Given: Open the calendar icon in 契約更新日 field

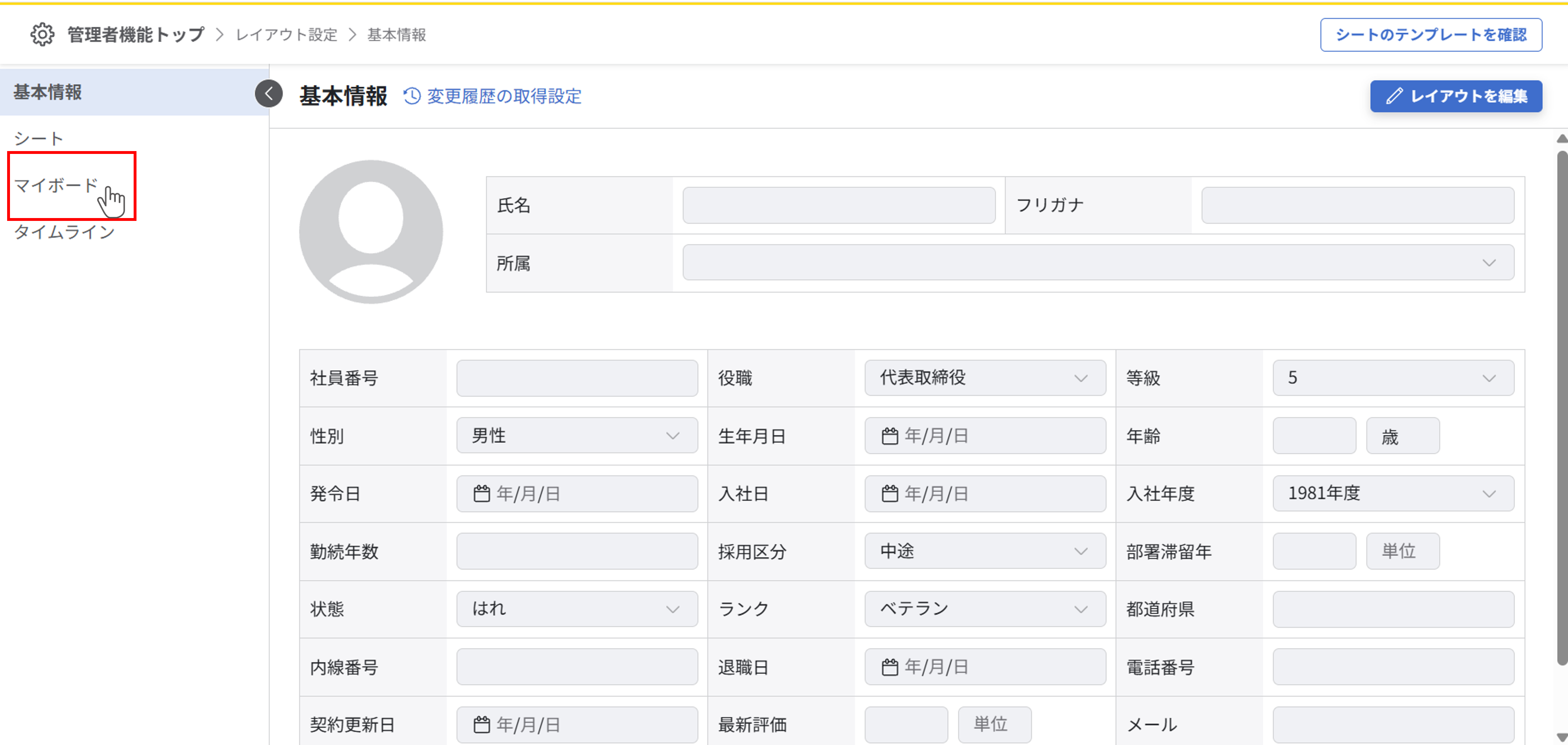Looking at the screenshot, I should (x=481, y=724).
